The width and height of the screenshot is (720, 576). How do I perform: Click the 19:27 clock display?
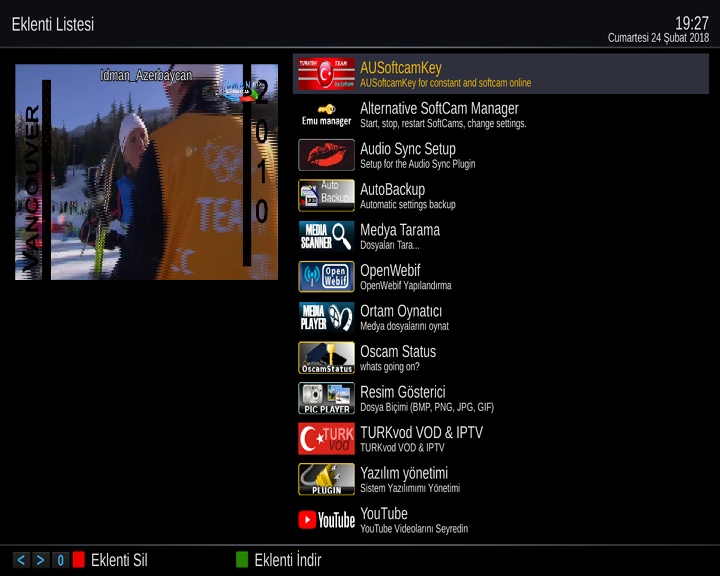[x=692, y=23]
